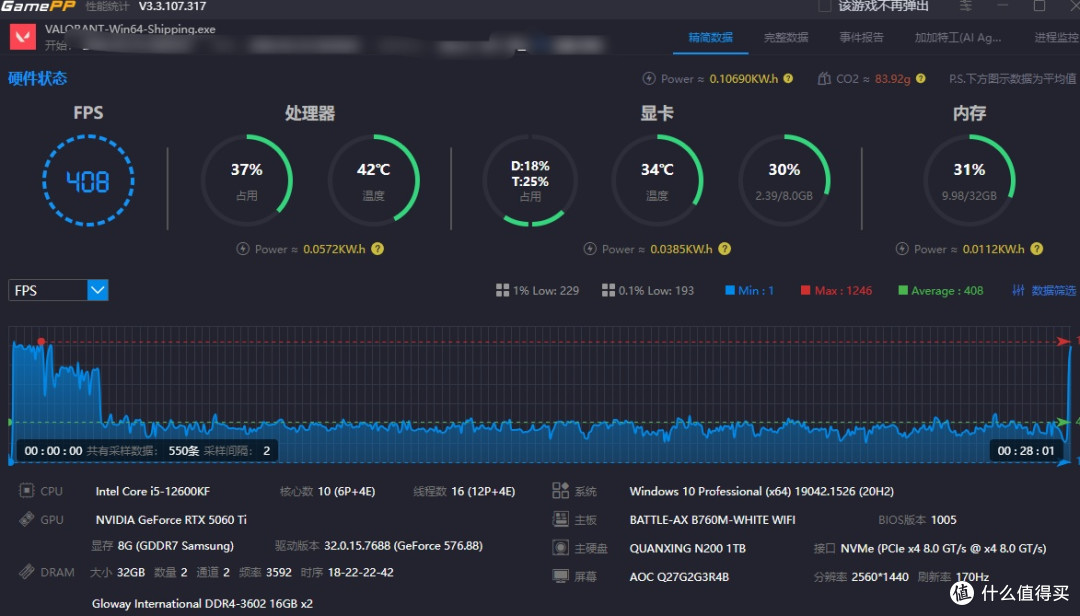Click the 数据筛选 data filter link

[x=1054, y=291]
